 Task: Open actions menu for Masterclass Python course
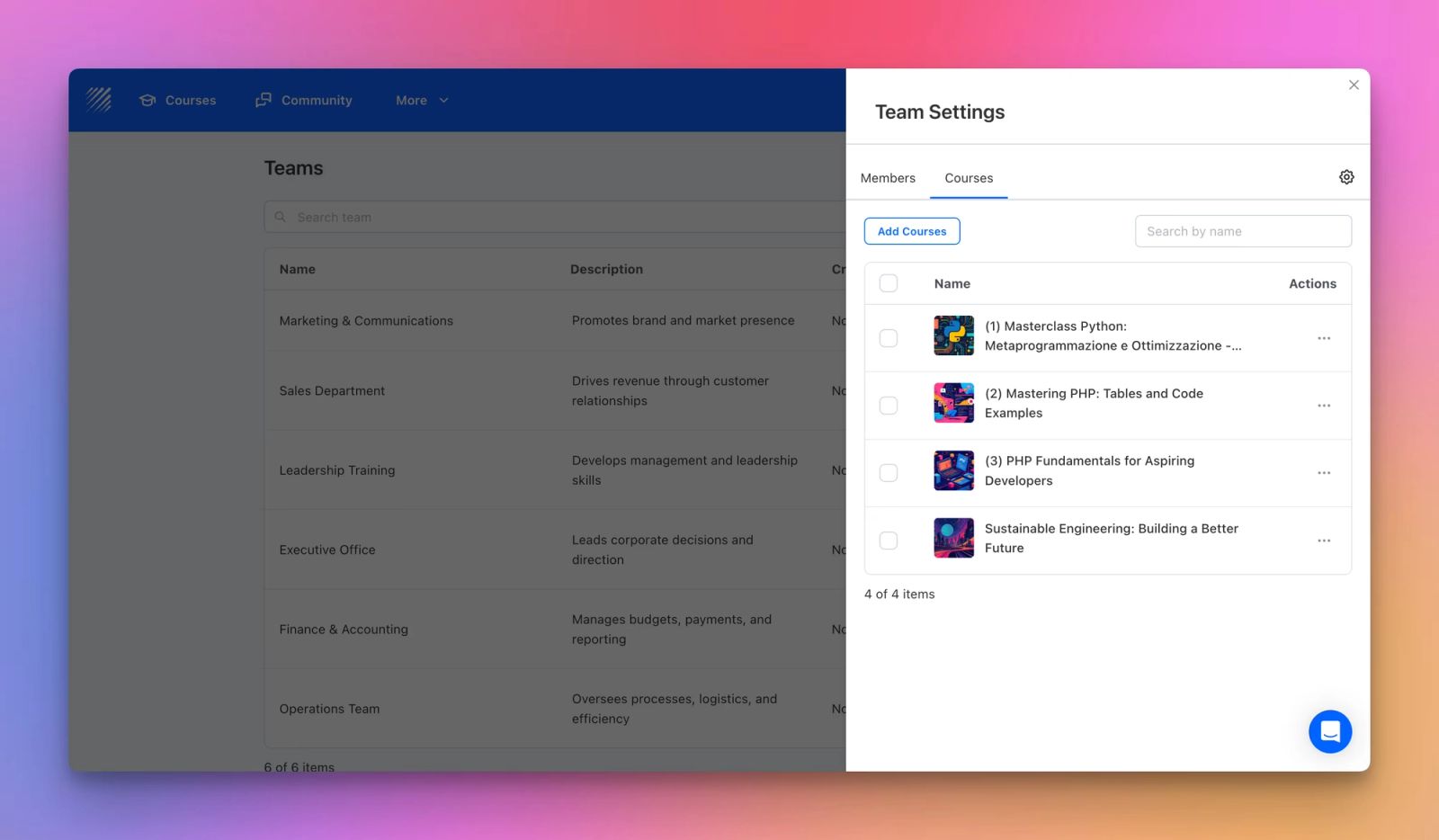pos(1324,338)
